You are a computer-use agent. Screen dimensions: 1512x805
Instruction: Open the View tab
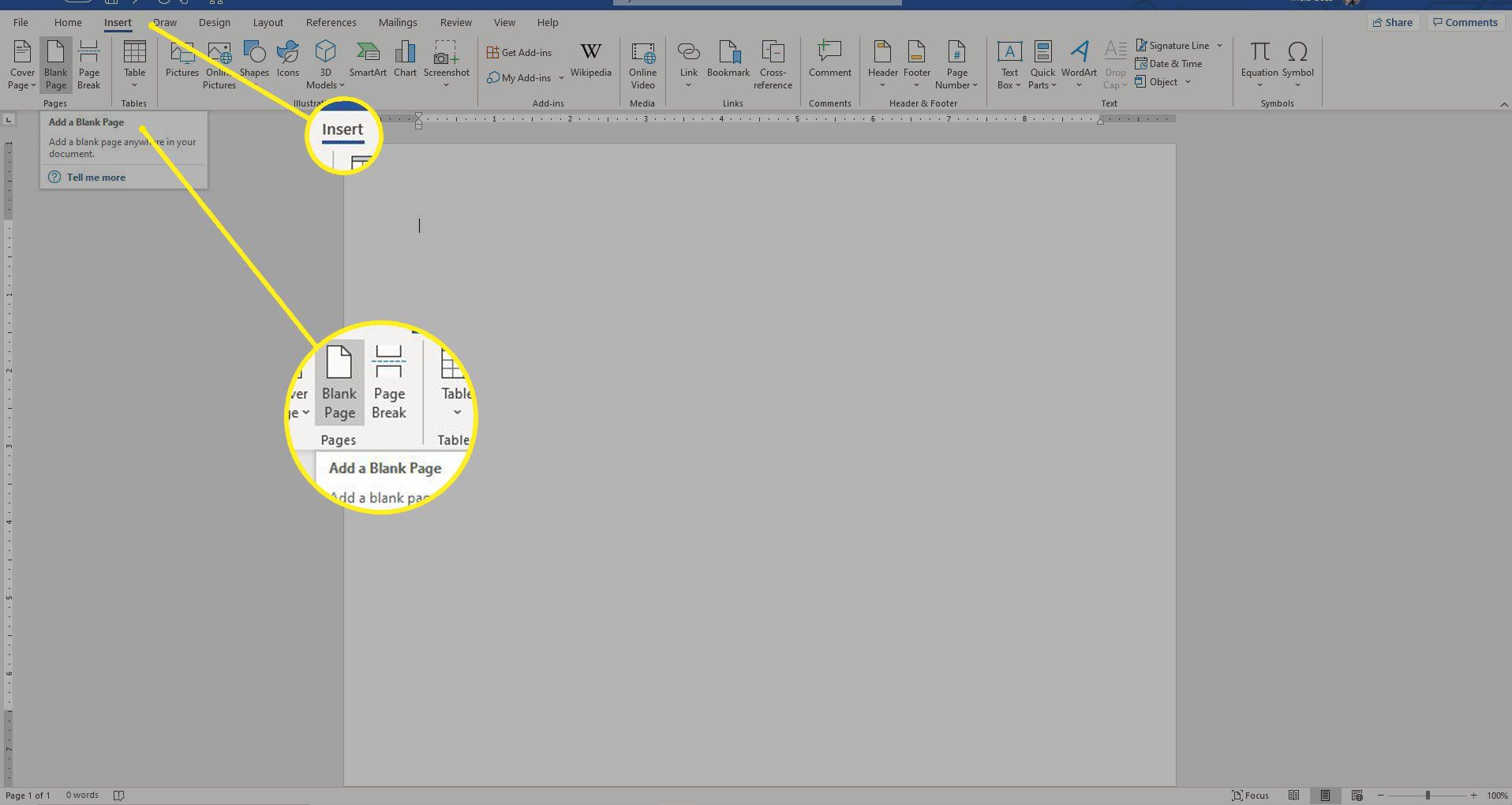[504, 22]
